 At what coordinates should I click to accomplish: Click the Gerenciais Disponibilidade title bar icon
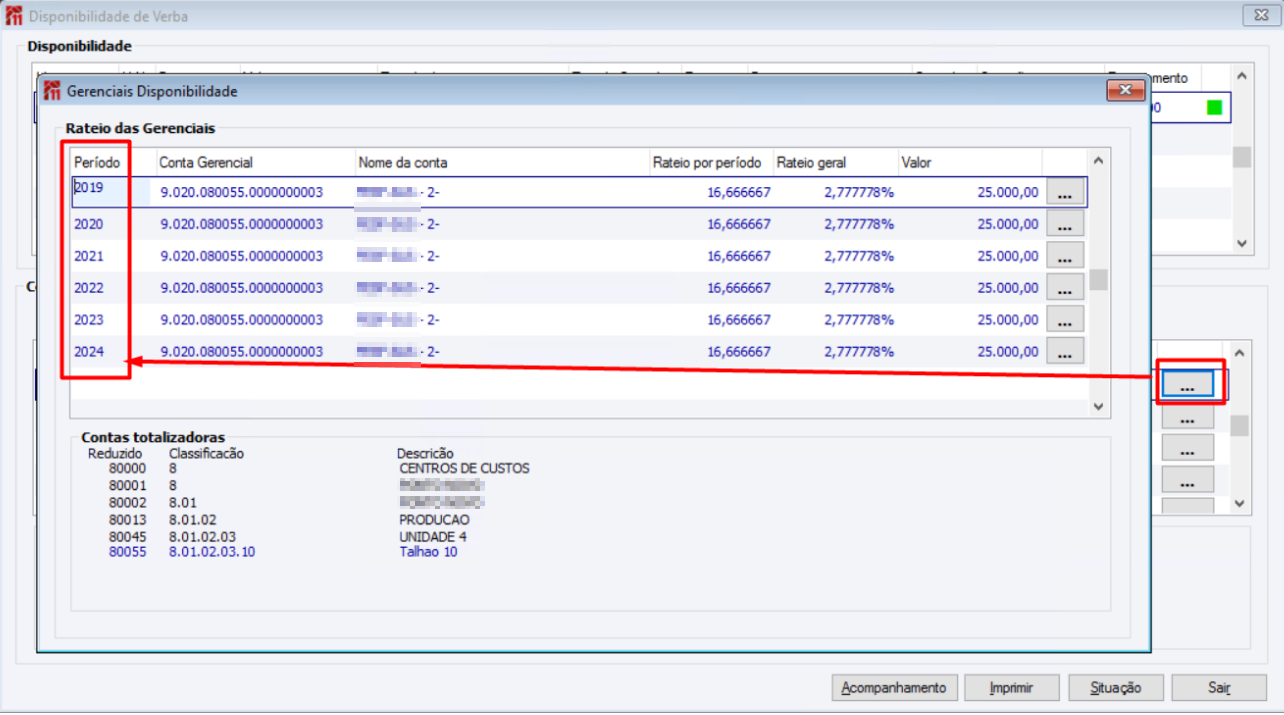(x=52, y=91)
